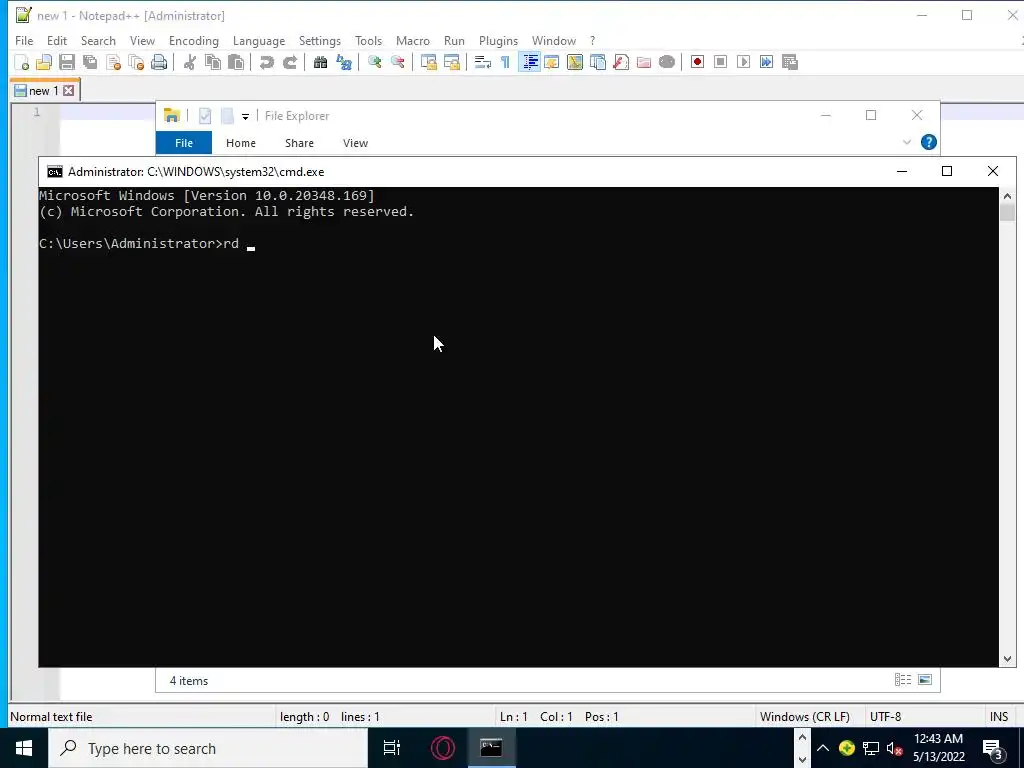Viewport: 1024px width, 768px height.
Task: Select the Home tab in File Explorer
Action: click(x=240, y=143)
